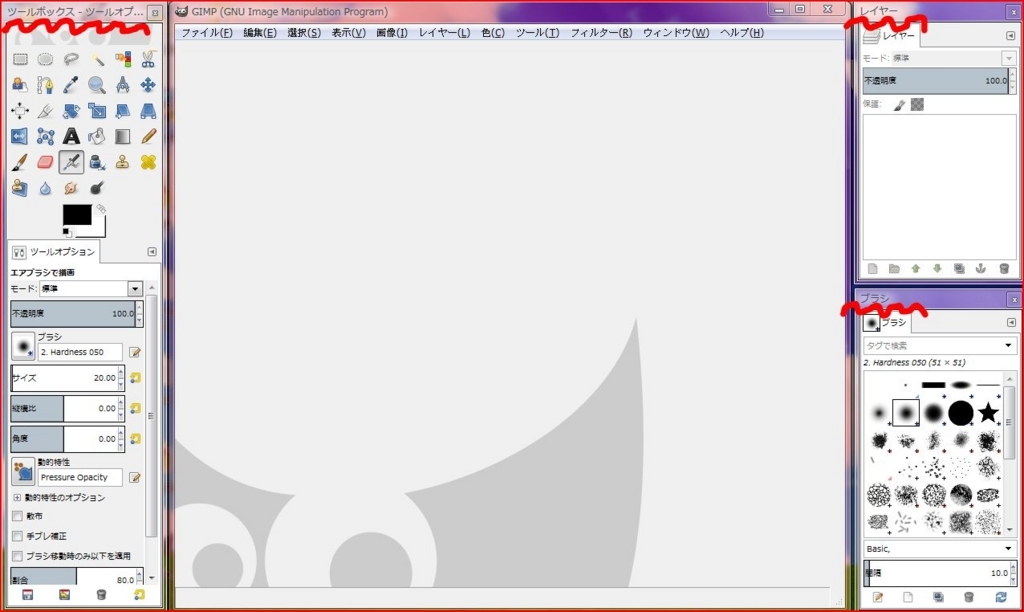Select the Select by Color tool
Image resolution: width=1024 pixels, height=612 pixels.
(x=123, y=59)
